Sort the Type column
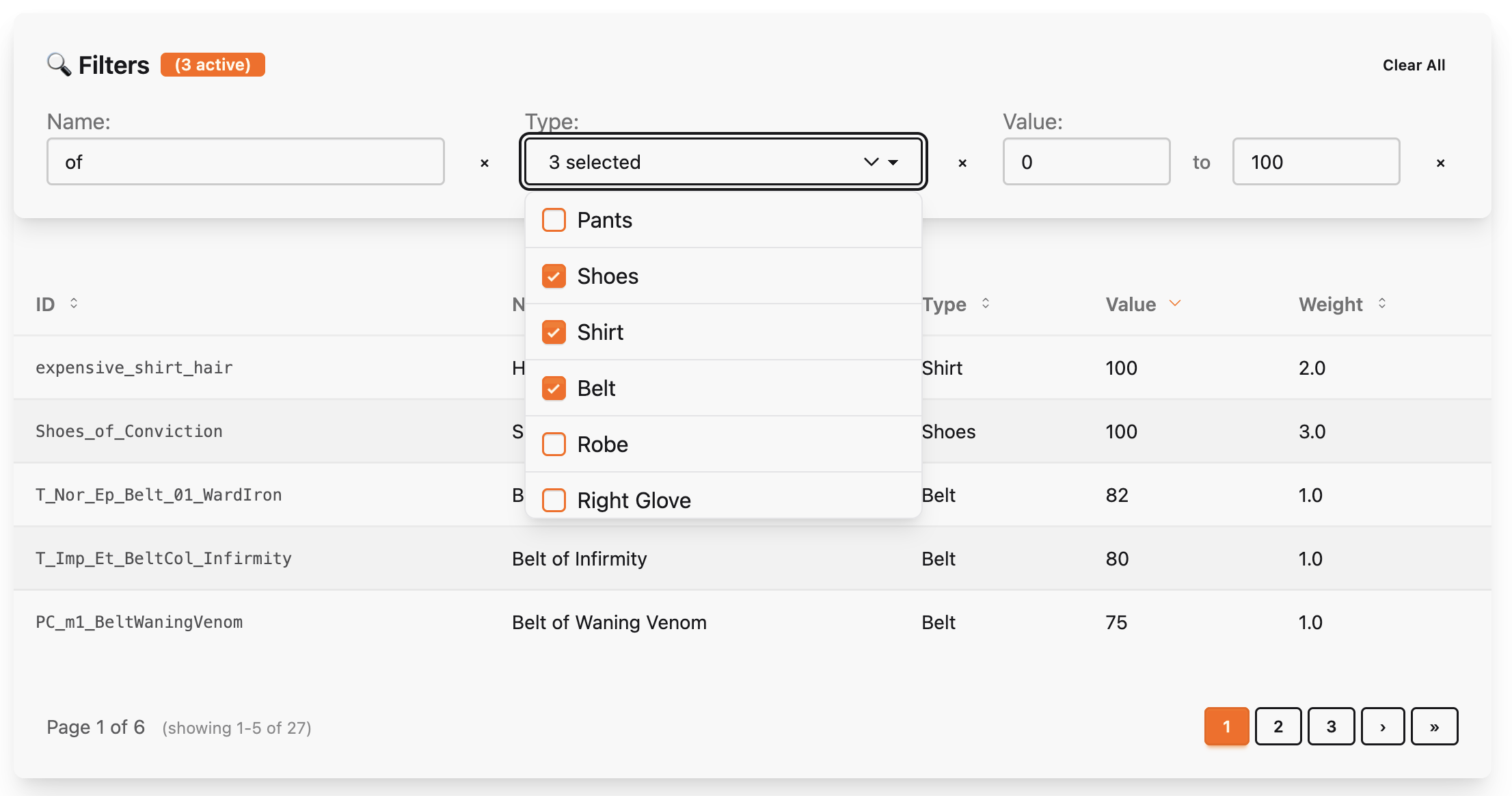The height and width of the screenshot is (796, 1512). pos(986,304)
